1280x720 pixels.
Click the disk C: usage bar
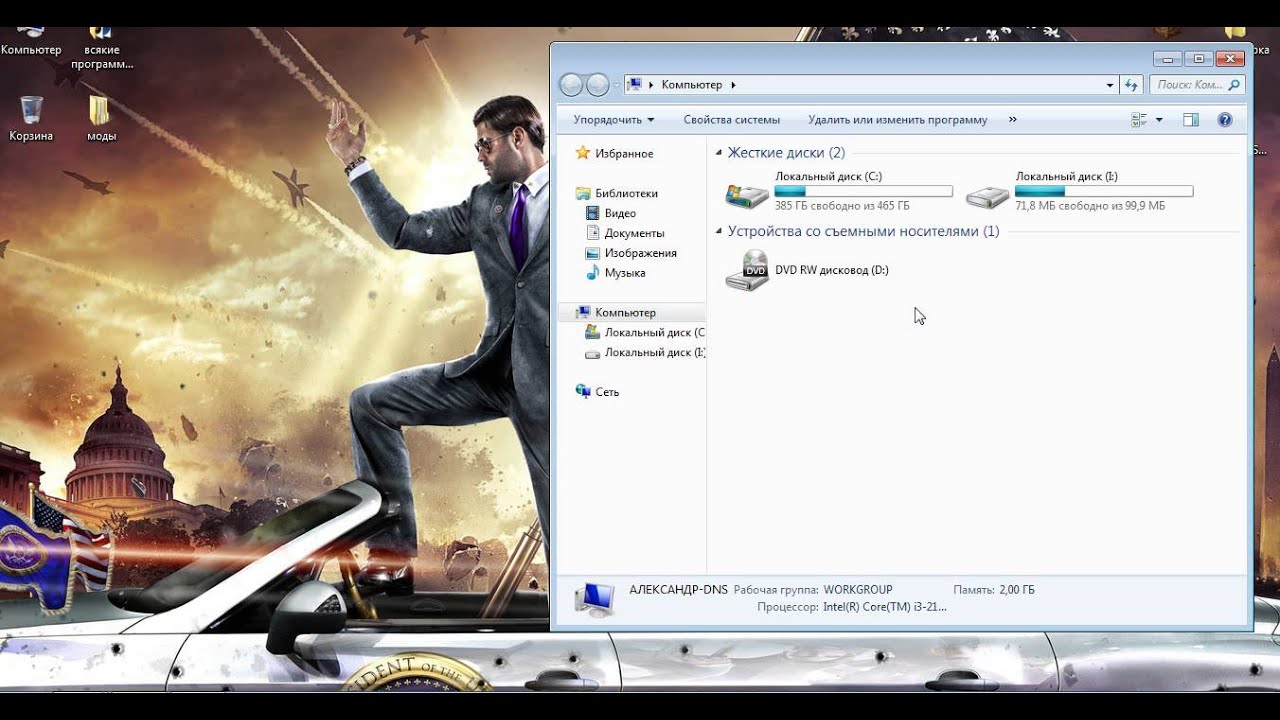[x=864, y=191]
